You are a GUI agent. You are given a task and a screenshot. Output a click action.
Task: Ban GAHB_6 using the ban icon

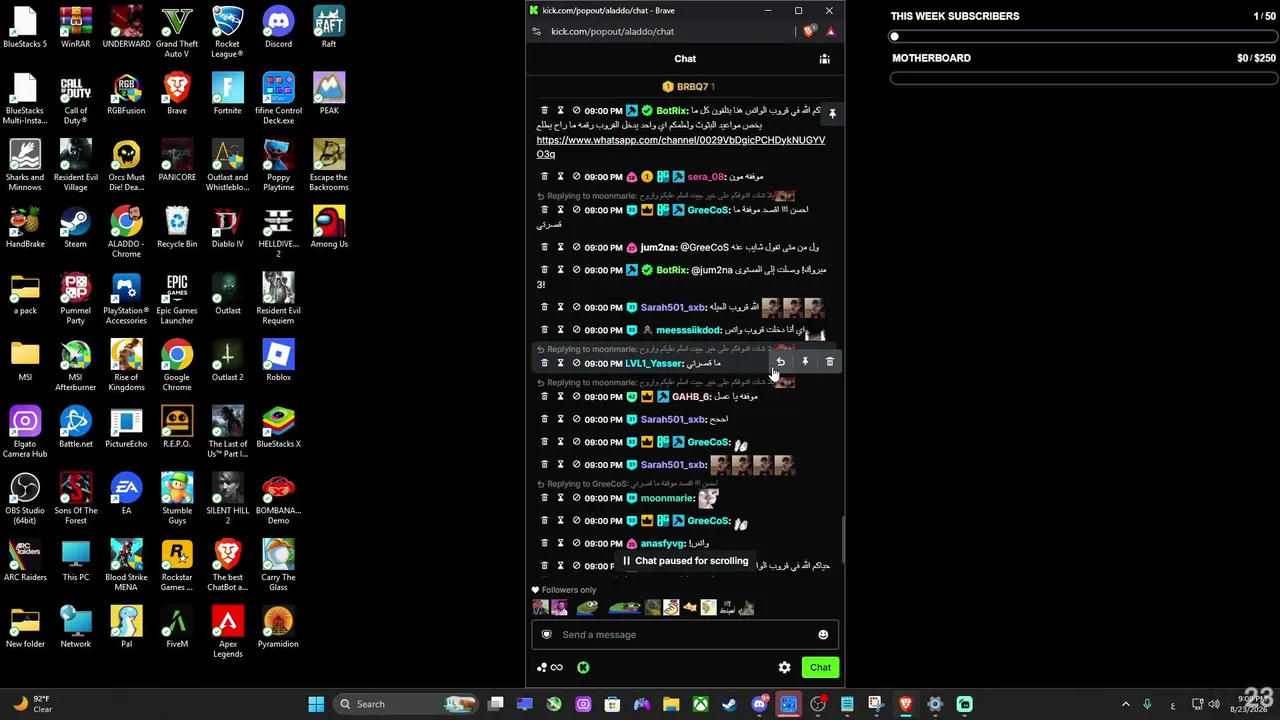click(x=576, y=397)
